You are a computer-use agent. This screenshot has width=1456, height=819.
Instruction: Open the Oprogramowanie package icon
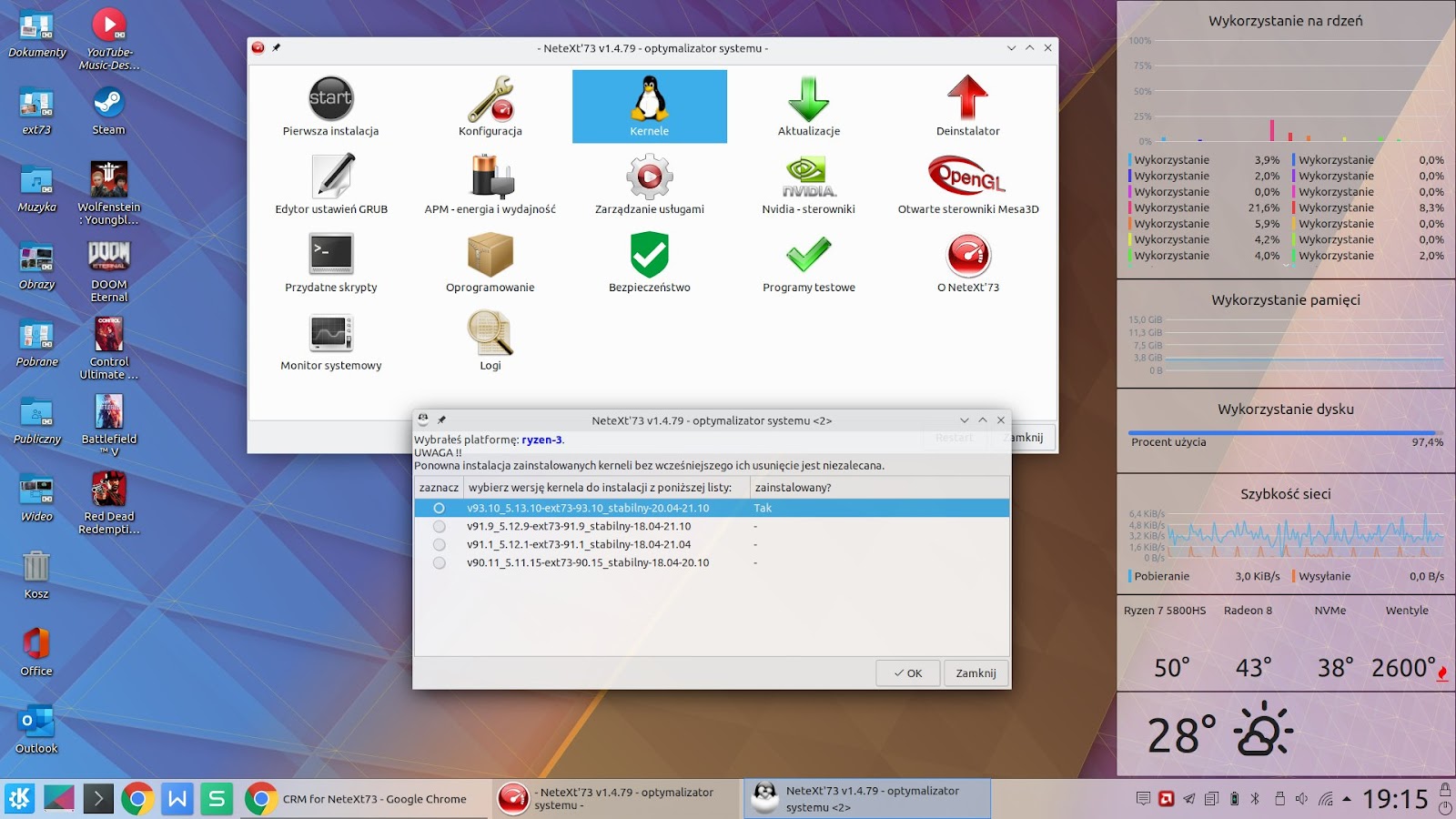pyautogui.click(x=490, y=263)
